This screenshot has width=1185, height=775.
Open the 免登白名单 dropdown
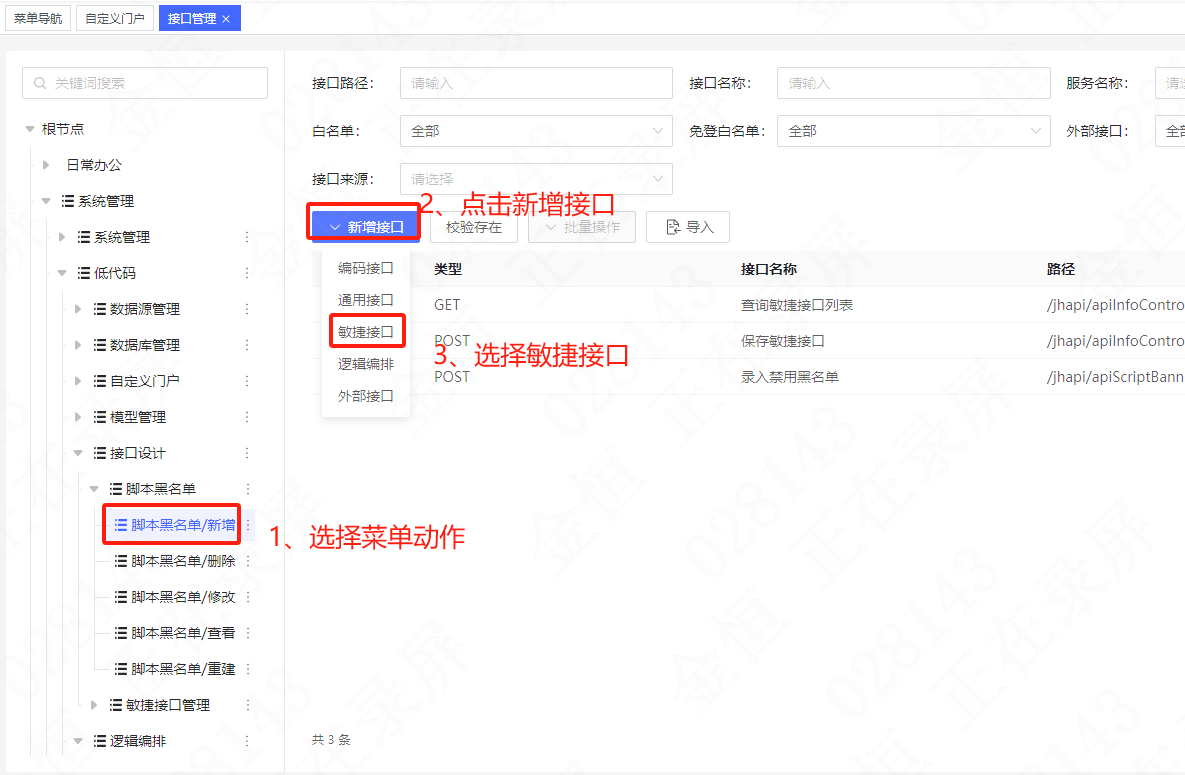point(914,131)
